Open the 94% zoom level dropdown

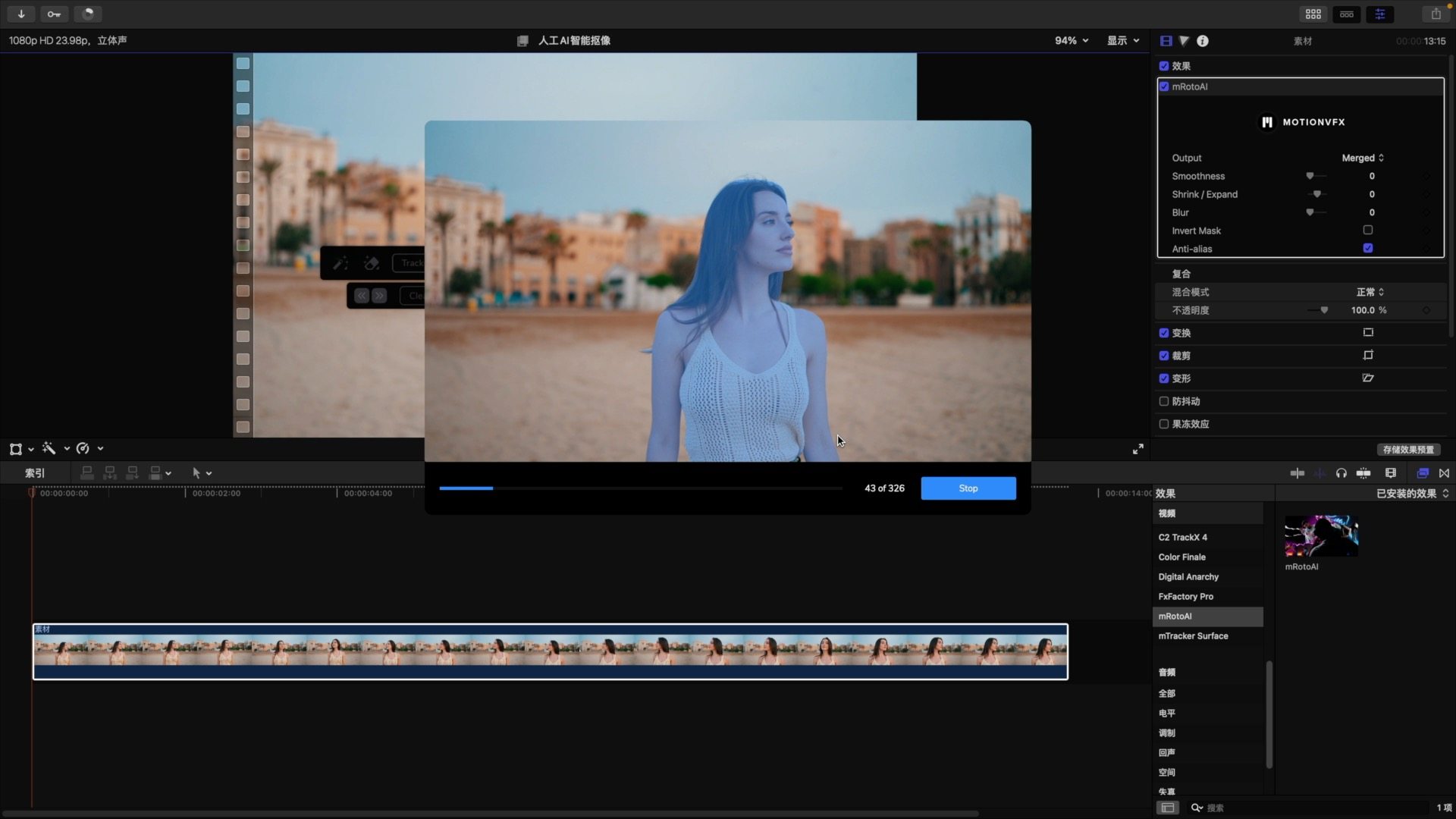[1071, 40]
